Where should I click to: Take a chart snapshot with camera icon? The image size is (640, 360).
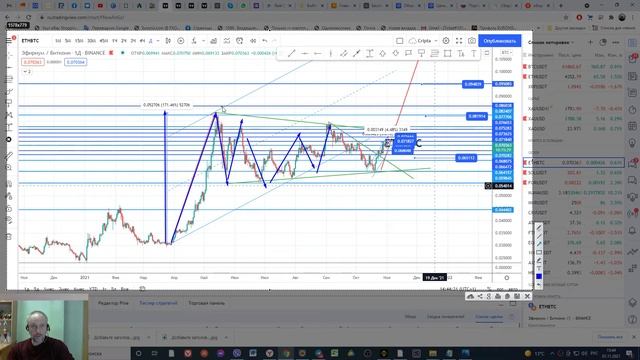(472, 41)
